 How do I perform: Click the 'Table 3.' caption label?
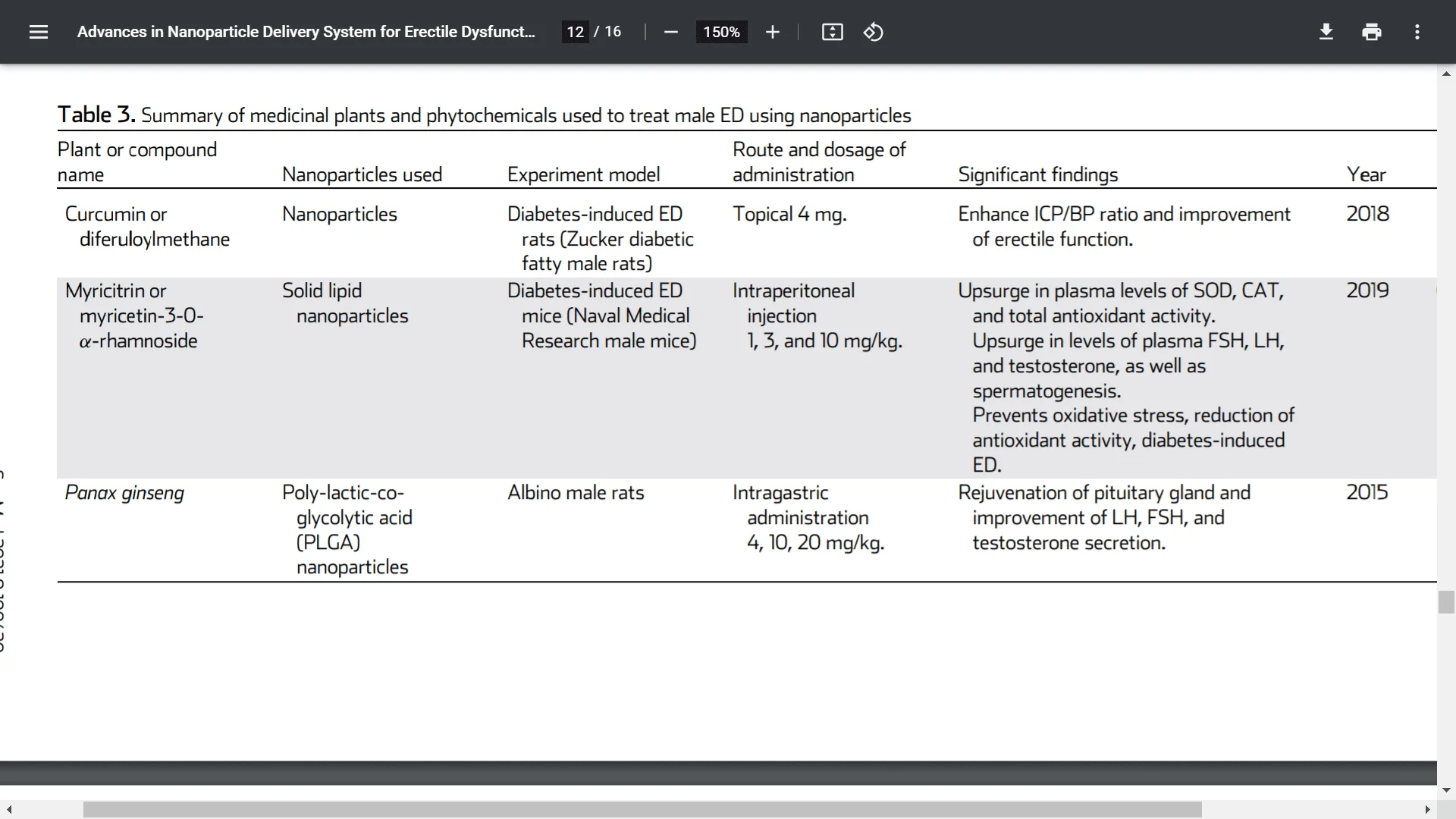coord(96,115)
